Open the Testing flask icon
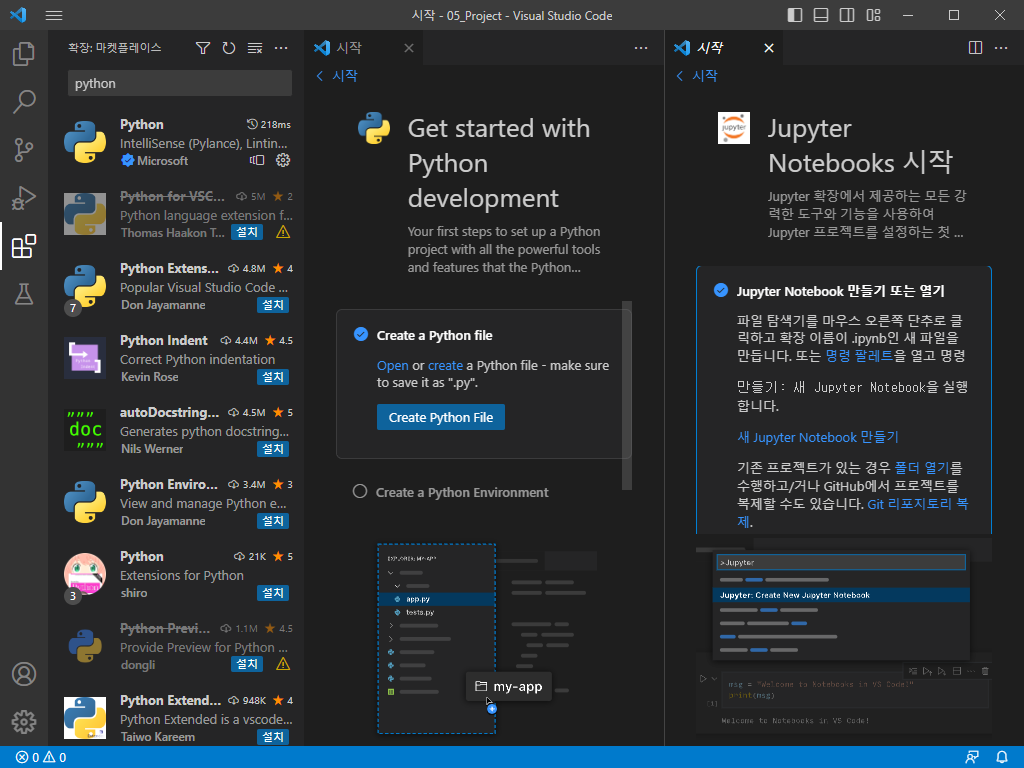Image resolution: width=1024 pixels, height=768 pixels. tap(24, 294)
